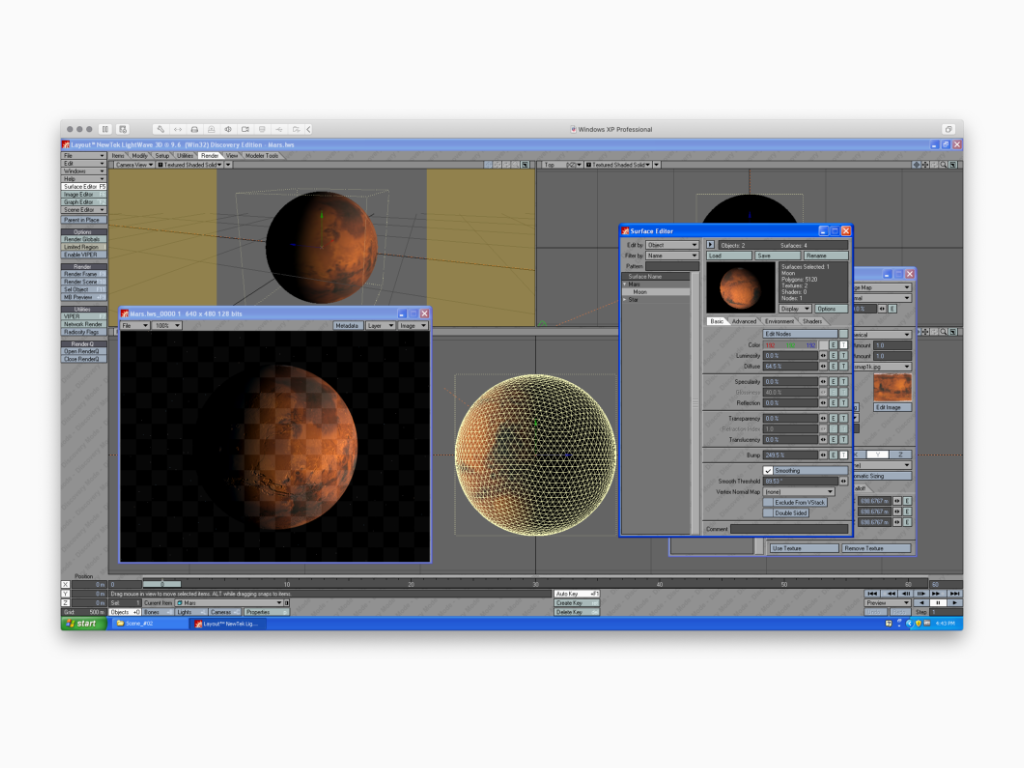This screenshot has height=768, width=1024.
Task: Select the Y axis button in texture panel
Action: 878,455
